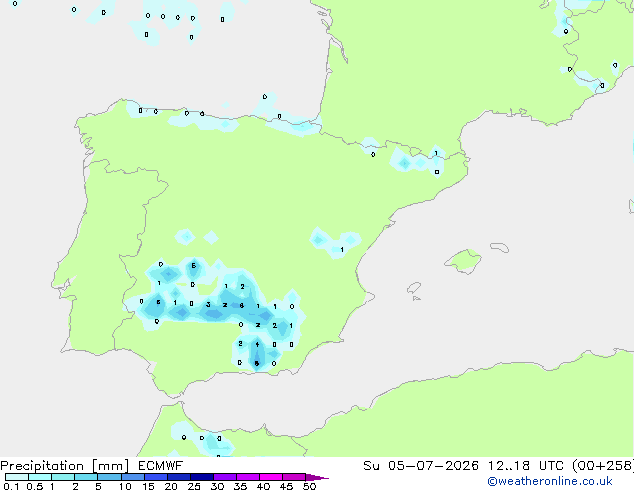Click the '12..18 UTC' time range text
This screenshot has height=490, width=634.
(525, 466)
